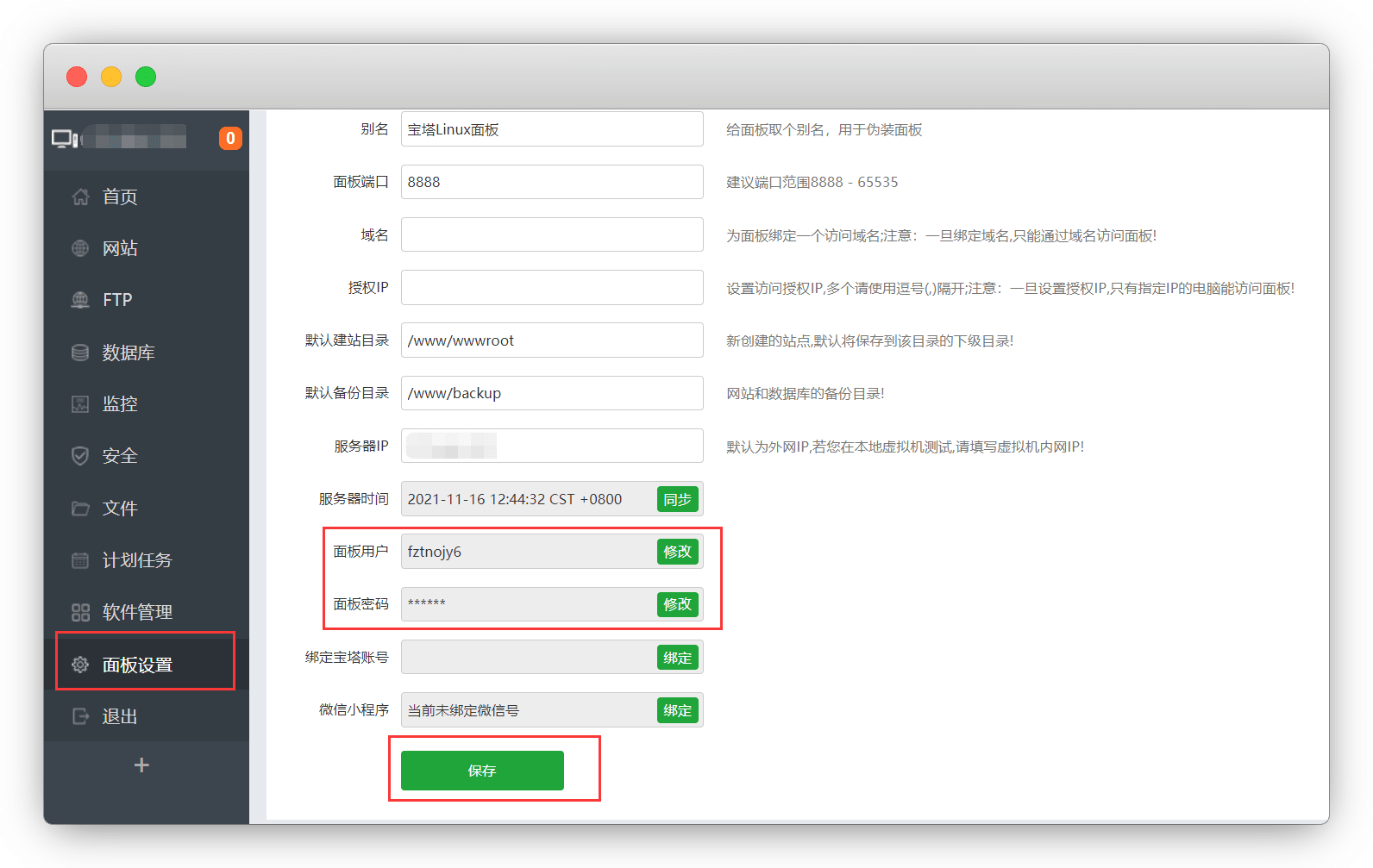The height and width of the screenshot is (868, 1373).
Task: Click the FTP icon in sidebar
Action: [80, 300]
